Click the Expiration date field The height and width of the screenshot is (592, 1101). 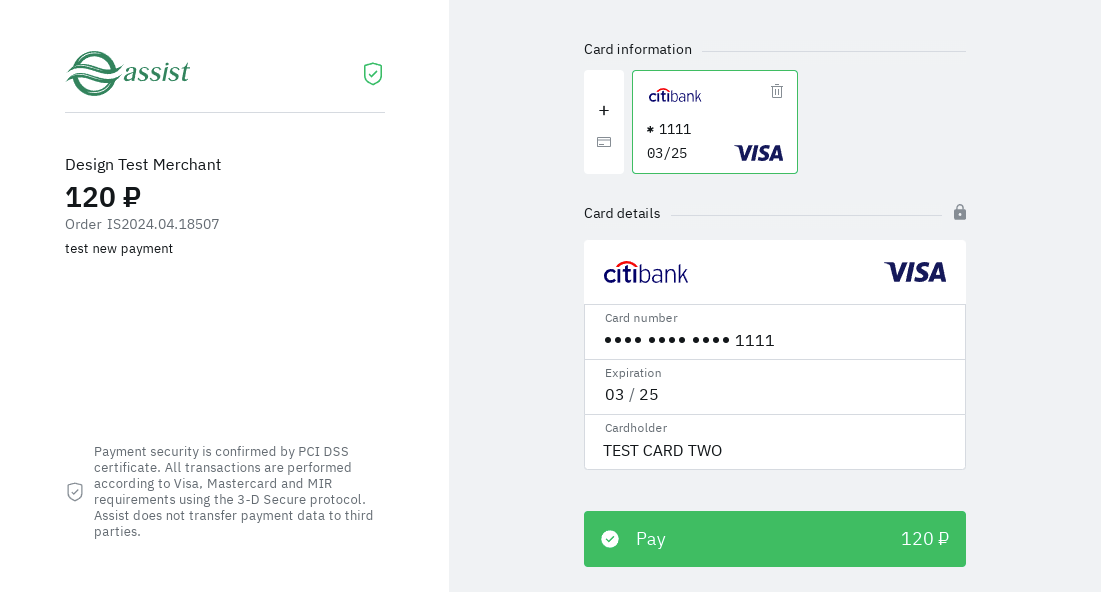(x=775, y=394)
